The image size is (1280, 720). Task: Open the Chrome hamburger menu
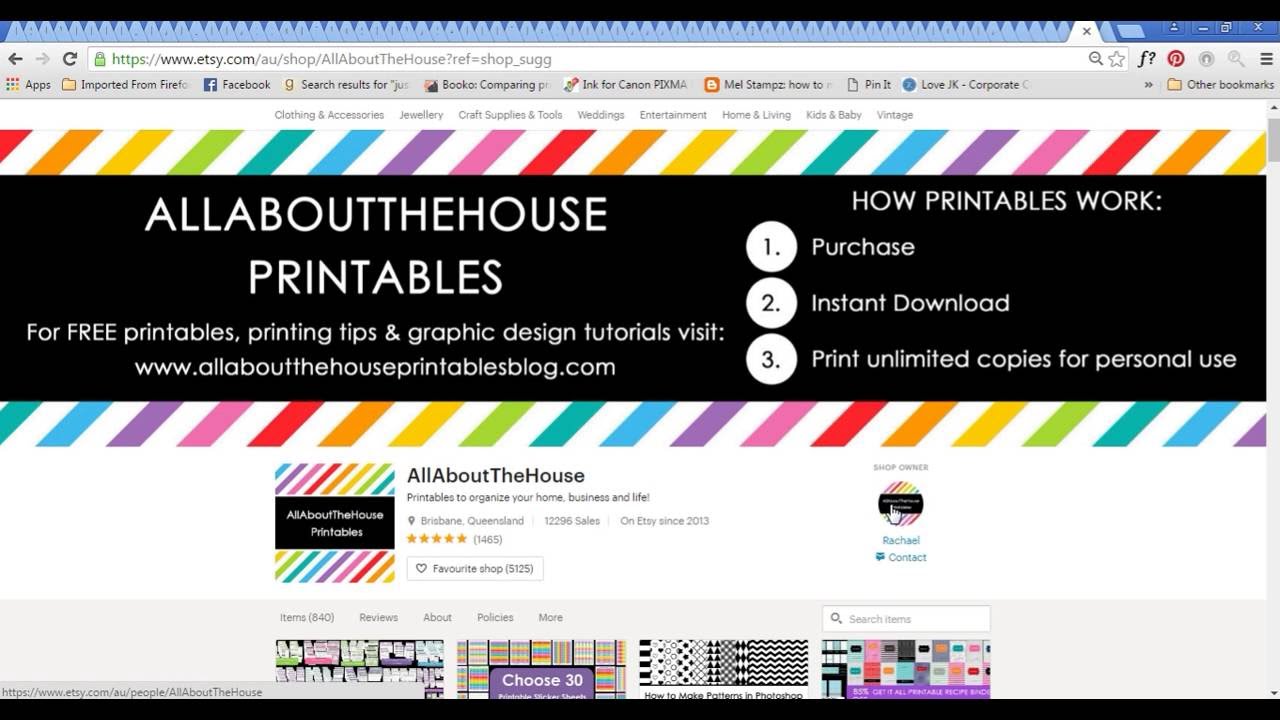pos(1266,59)
